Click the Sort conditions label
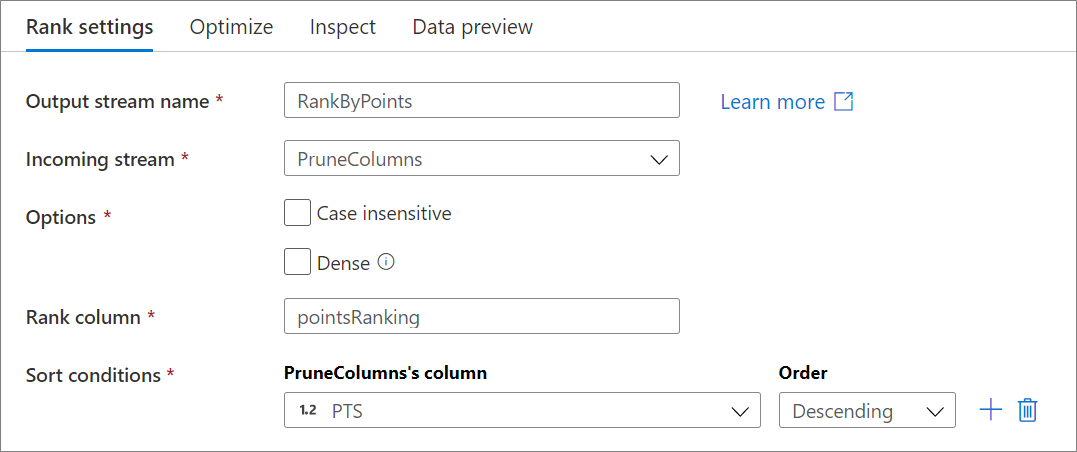Screen dimensions: 1077x452 [x=94, y=375]
